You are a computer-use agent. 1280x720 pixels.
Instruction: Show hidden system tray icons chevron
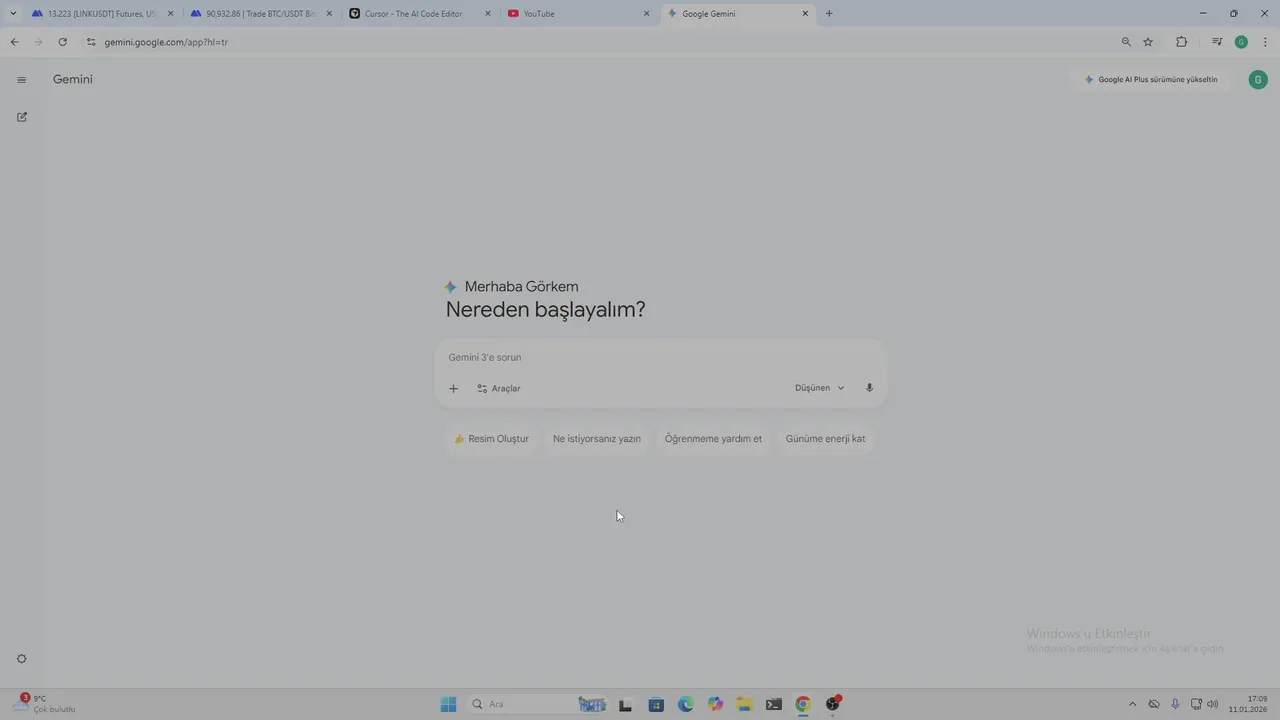click(x=1132, y=704)
